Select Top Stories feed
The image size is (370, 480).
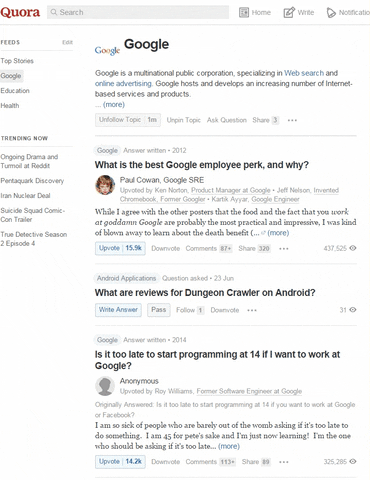17,61
